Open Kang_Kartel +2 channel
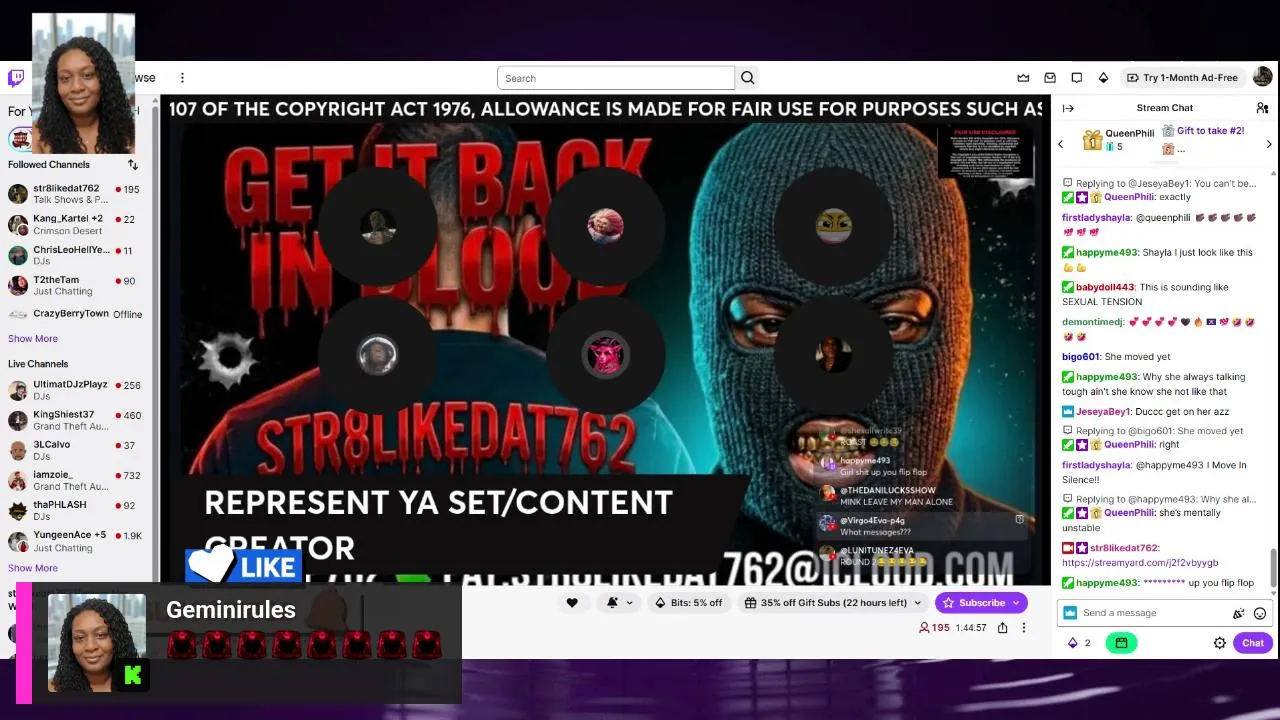The width and height of the screenshot is (1280, 720). click(x=76, y=224)
